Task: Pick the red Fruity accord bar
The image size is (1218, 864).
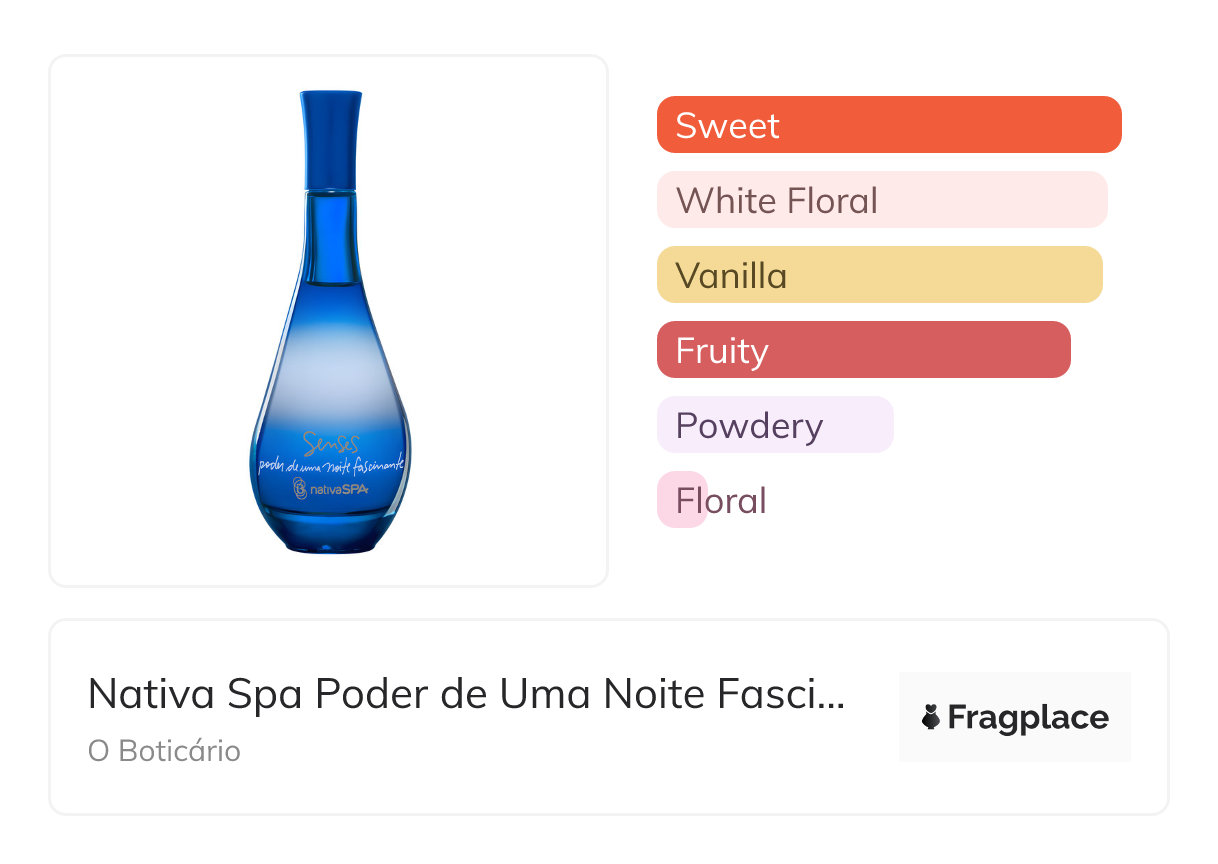Action: 864,350
